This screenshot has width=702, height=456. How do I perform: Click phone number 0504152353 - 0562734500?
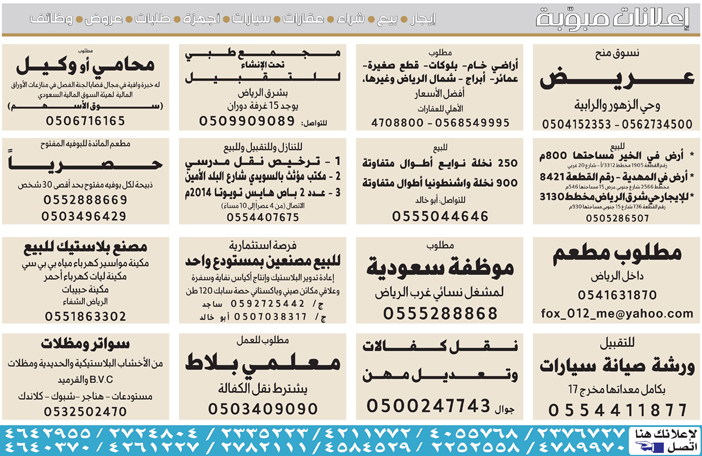coord(617,124)
